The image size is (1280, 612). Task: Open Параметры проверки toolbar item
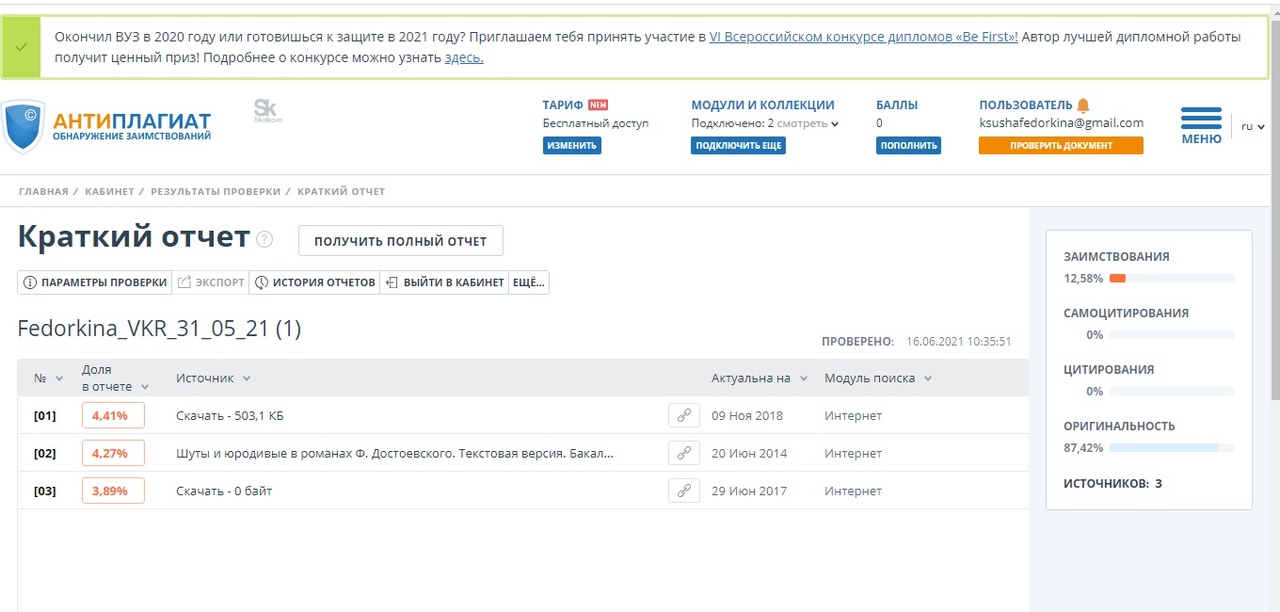point(95,282)
